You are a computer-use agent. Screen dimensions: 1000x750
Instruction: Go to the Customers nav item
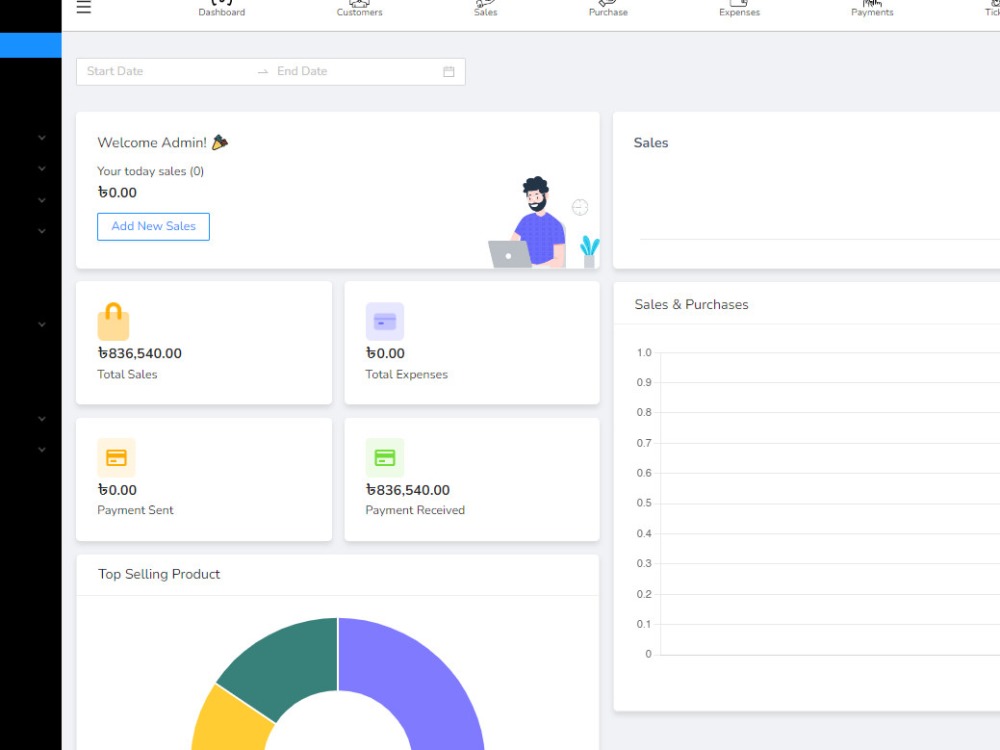[x=359, y=8]
